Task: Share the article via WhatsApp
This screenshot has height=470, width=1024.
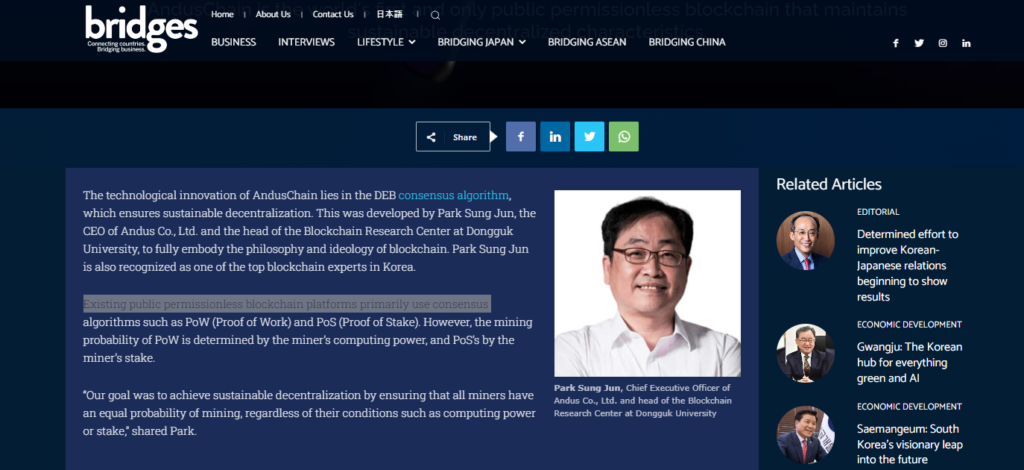Action: tap(624, 136)
